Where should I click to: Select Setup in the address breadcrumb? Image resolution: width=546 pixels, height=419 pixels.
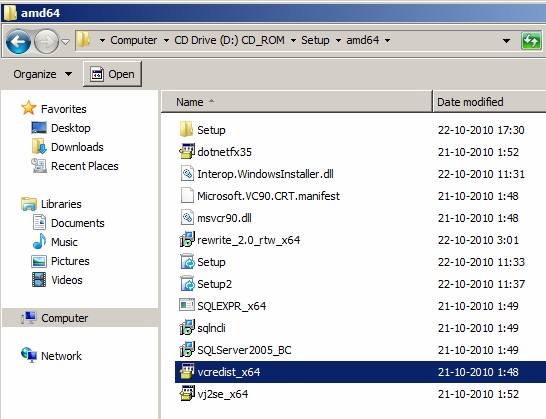[315, 40]
